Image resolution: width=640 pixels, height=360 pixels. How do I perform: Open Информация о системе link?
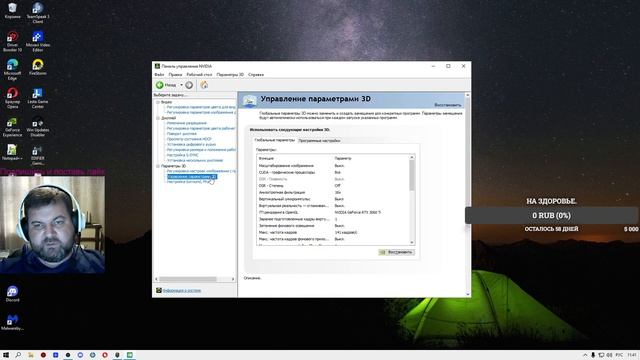[182, 290]
